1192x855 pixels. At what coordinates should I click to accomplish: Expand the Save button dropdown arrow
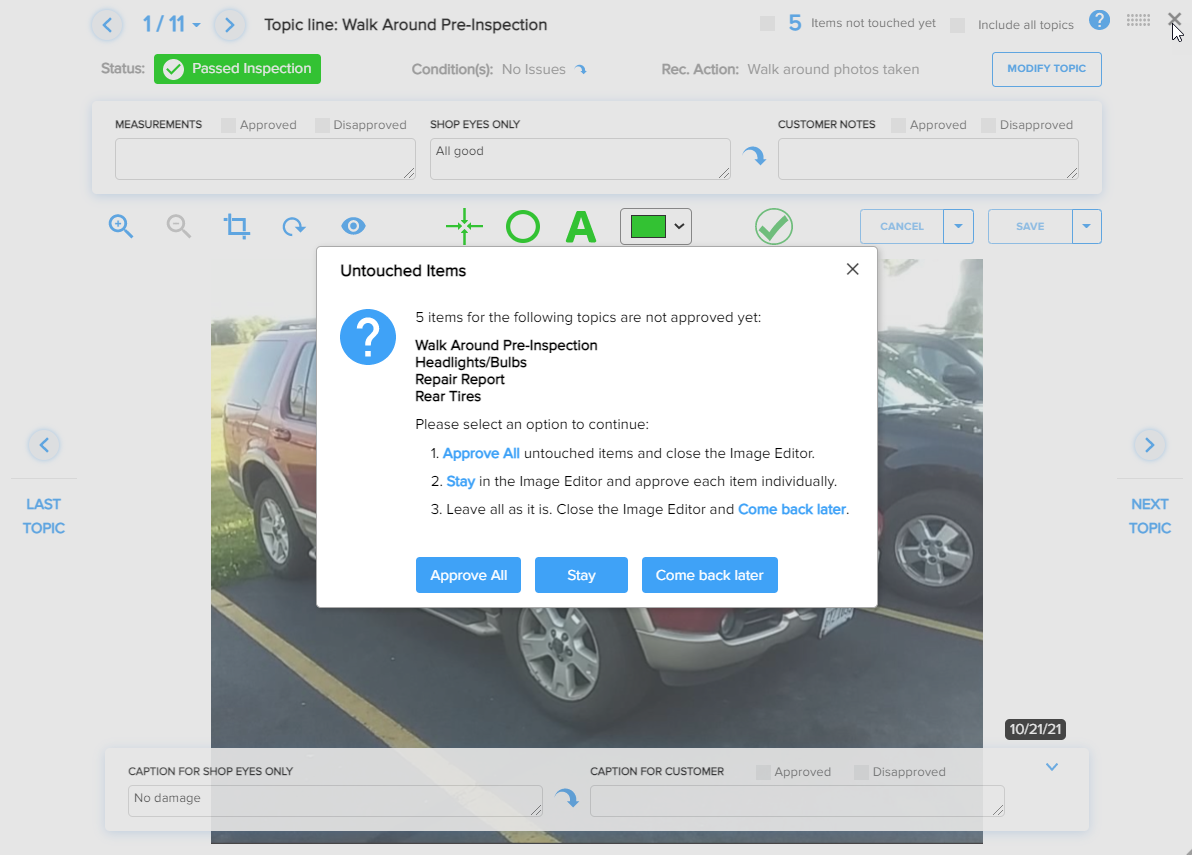coord(1086,226)
